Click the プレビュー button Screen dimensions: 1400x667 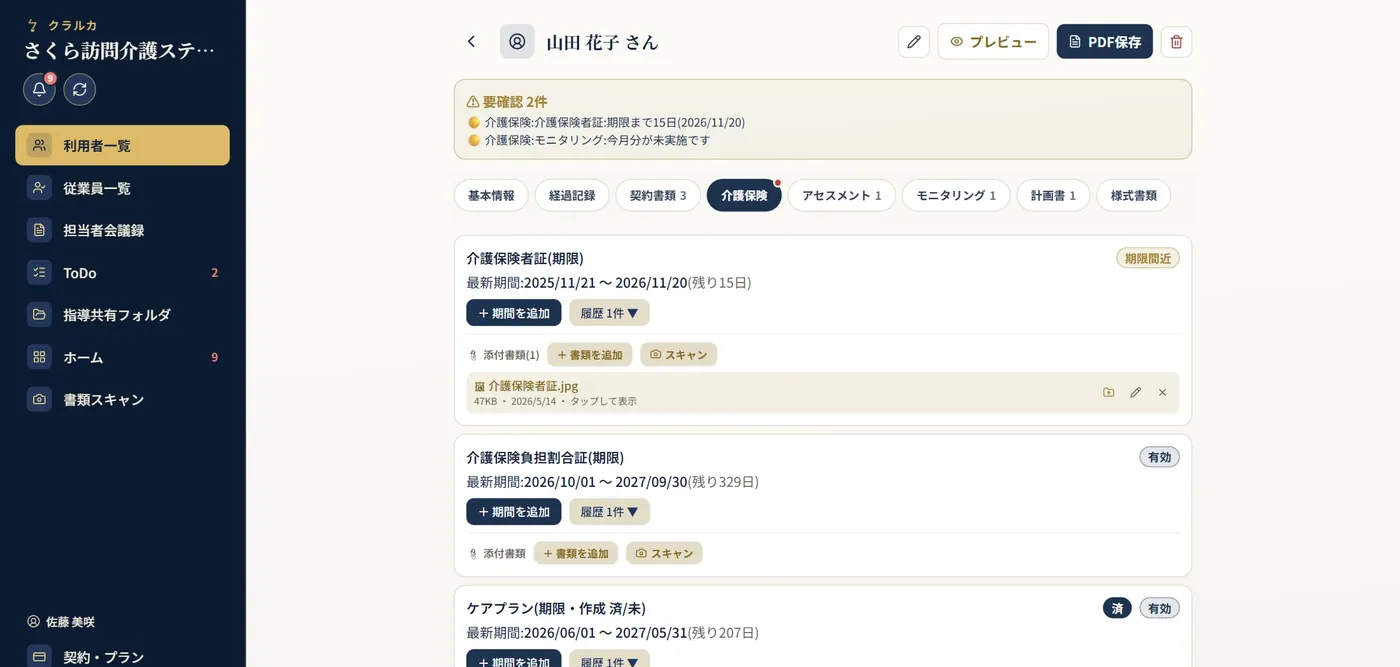(993, 42)
